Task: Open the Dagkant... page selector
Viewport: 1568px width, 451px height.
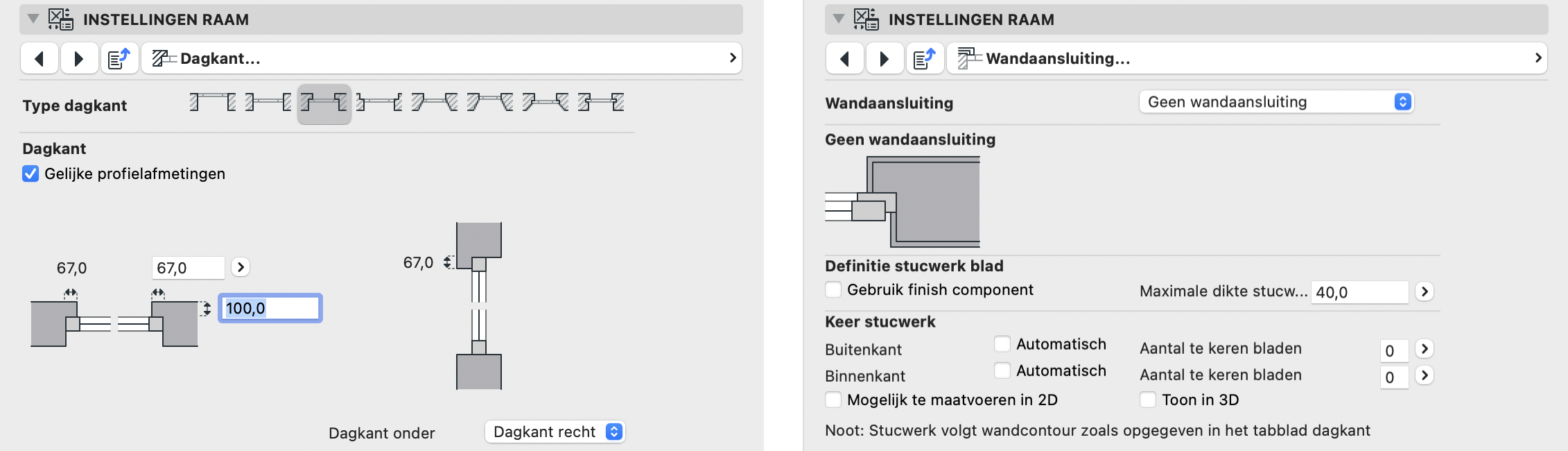Action: pos(442,58)
